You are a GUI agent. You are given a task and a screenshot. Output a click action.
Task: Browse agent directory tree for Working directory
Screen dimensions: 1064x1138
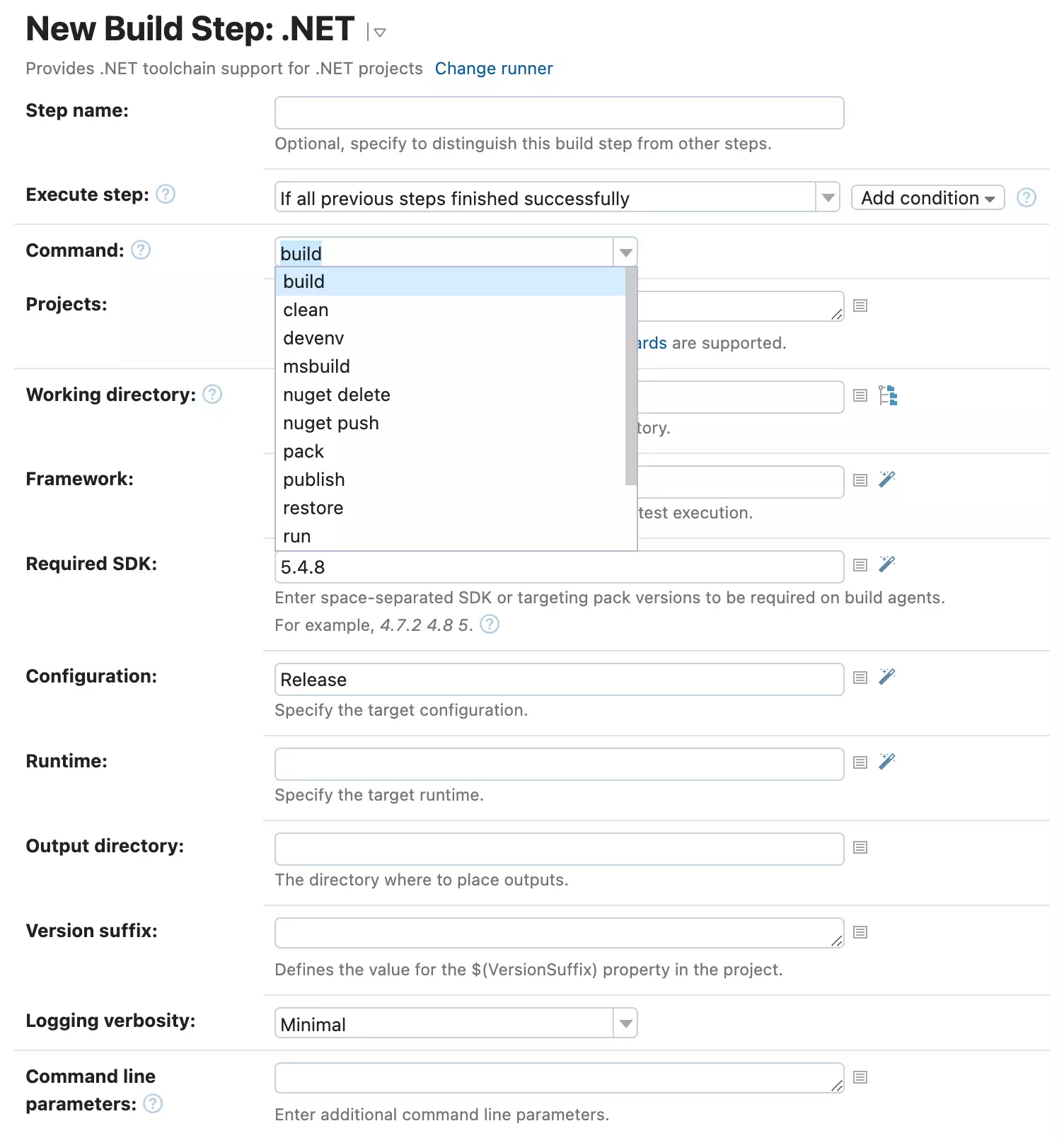(889, 396)
